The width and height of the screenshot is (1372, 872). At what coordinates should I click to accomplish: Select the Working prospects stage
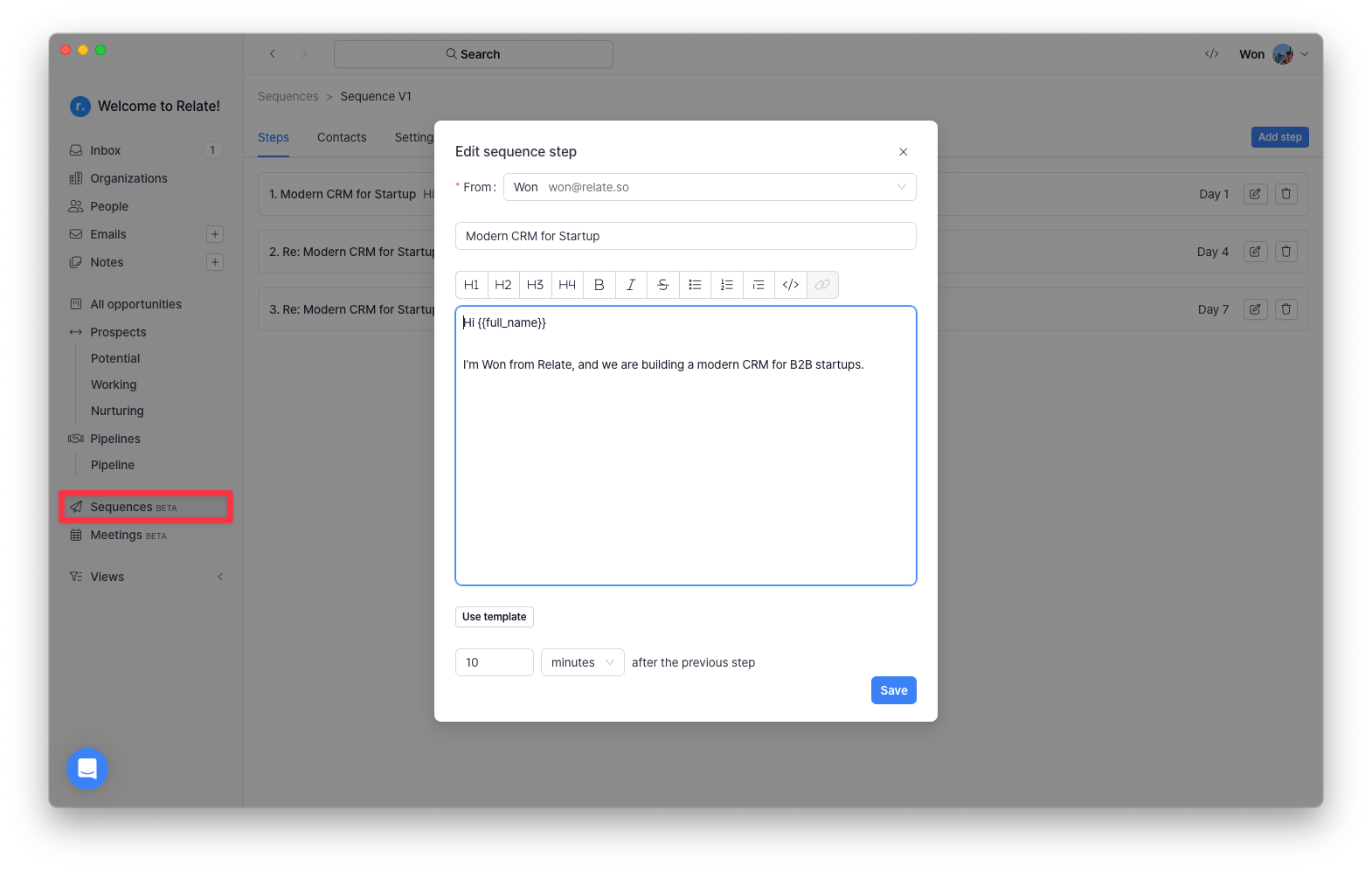coord(114,384)
